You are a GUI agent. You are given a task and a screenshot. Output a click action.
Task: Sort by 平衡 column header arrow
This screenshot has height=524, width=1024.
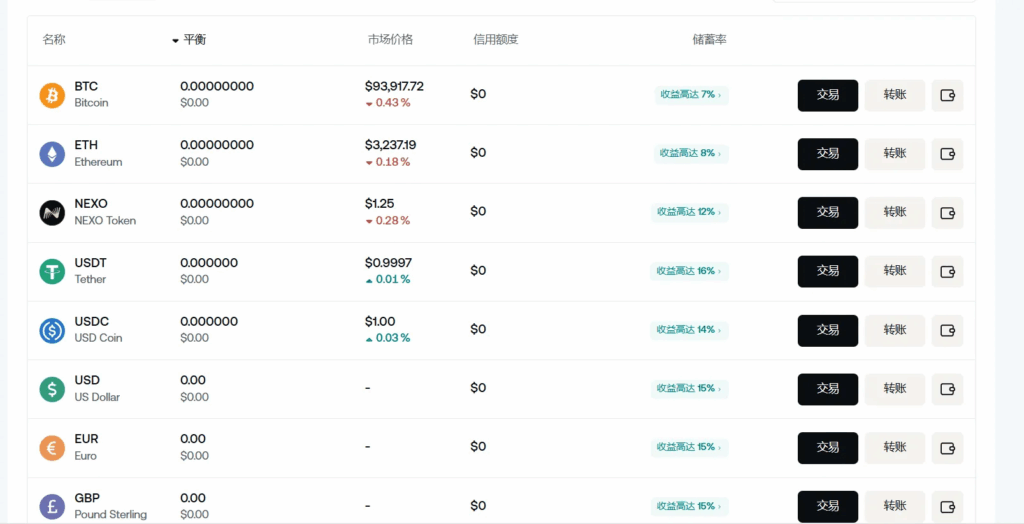(176, 40)
